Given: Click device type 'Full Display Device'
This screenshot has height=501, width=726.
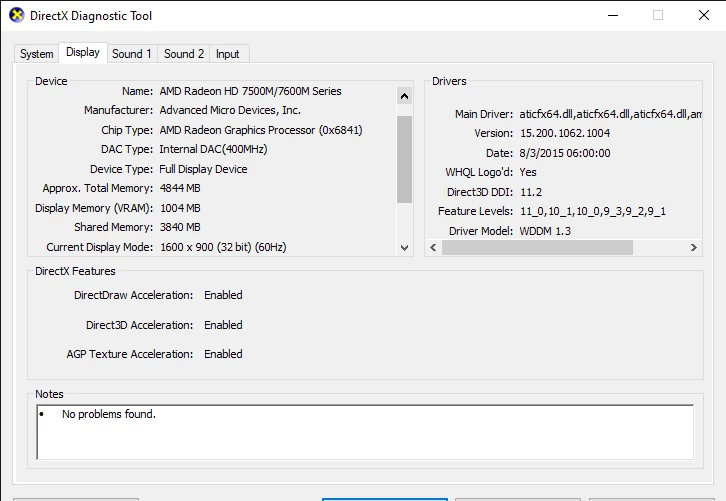Looking at the screenshot, I should tap(203, 169).
